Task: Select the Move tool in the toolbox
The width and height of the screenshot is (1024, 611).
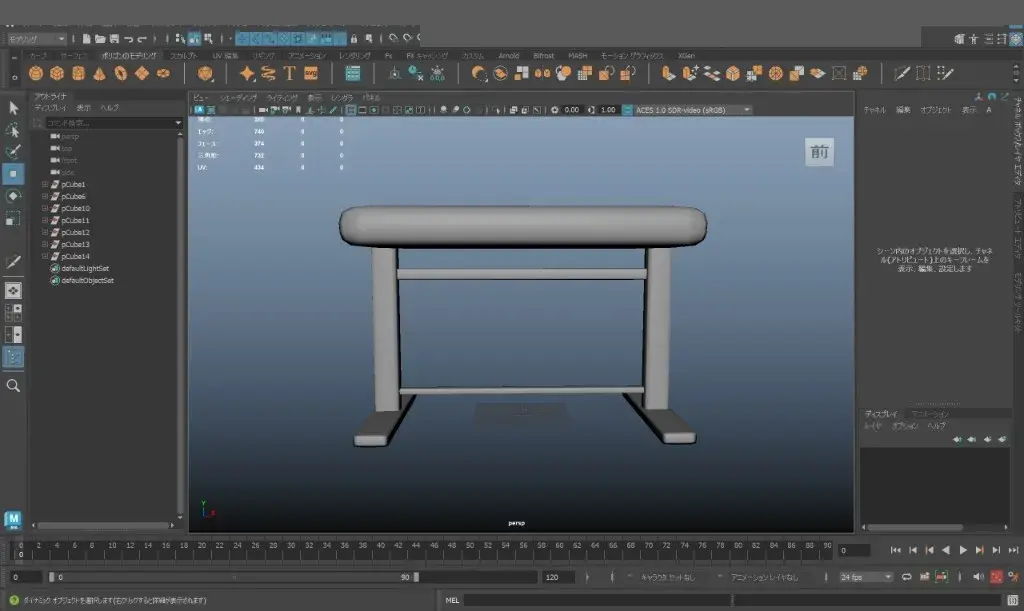Action: (x=13, y=174)
